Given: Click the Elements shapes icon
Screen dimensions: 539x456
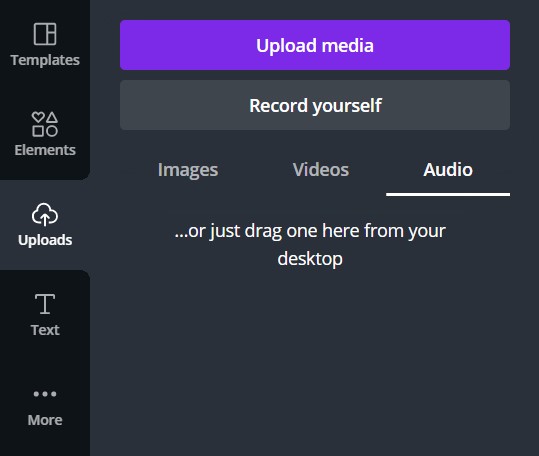Looking at the screenshot, I should [45, 124].
